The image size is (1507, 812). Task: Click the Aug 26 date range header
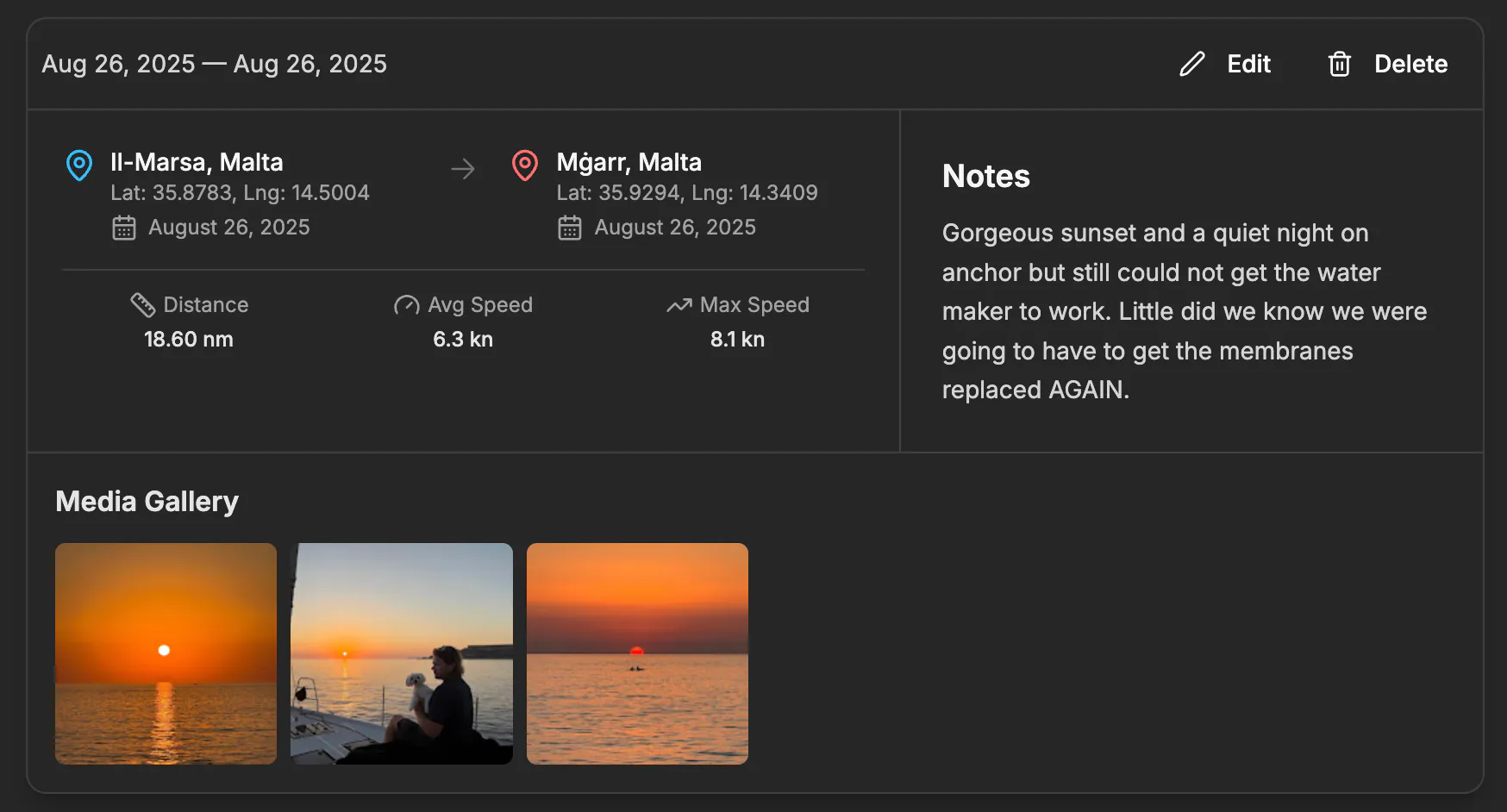[215, 63]
